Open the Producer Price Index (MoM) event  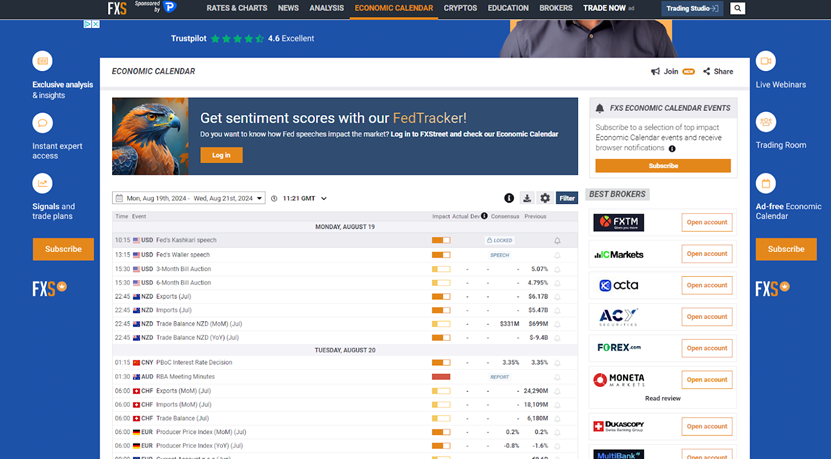pos(199,432)
